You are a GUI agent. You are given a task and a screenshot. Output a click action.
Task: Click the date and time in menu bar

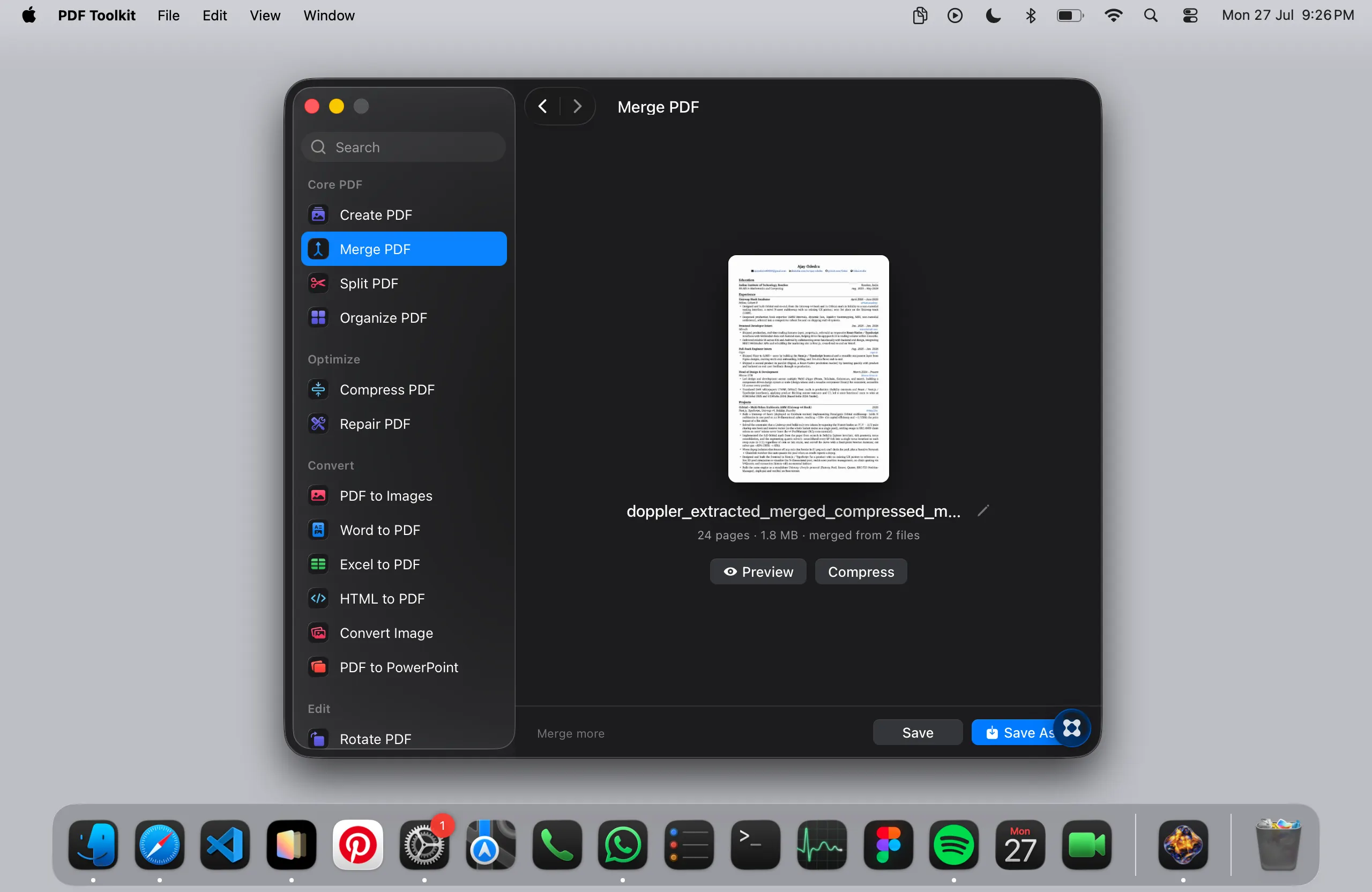coord(1288,16)
